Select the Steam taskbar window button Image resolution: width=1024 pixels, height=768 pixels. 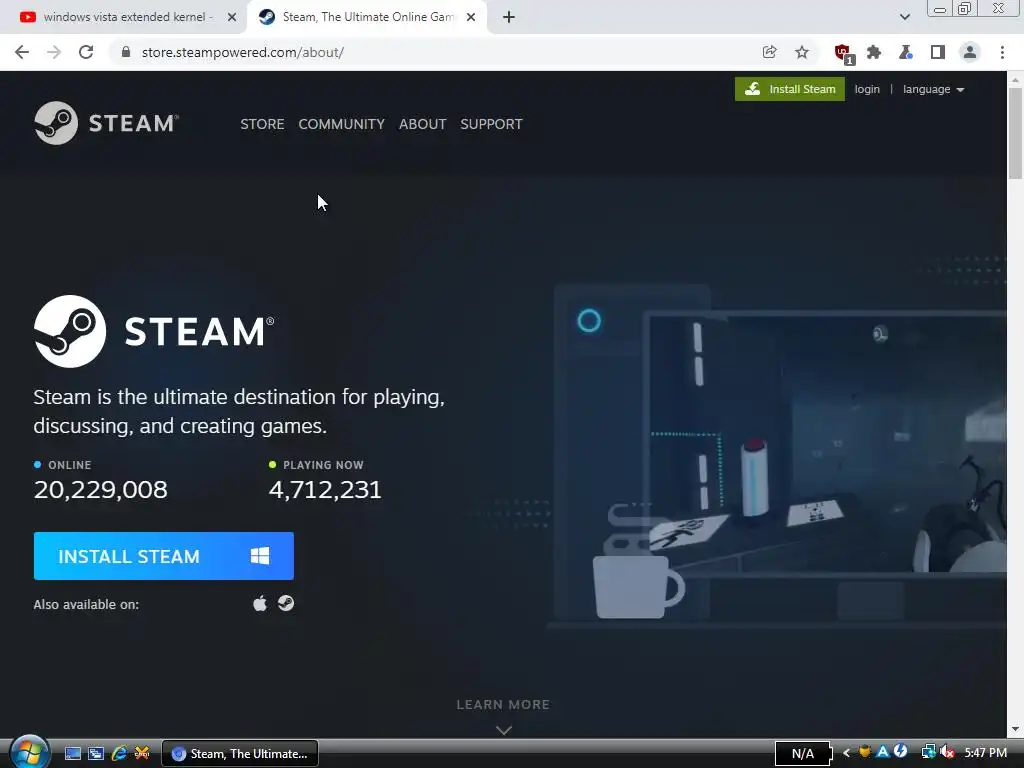pos(240,754)
